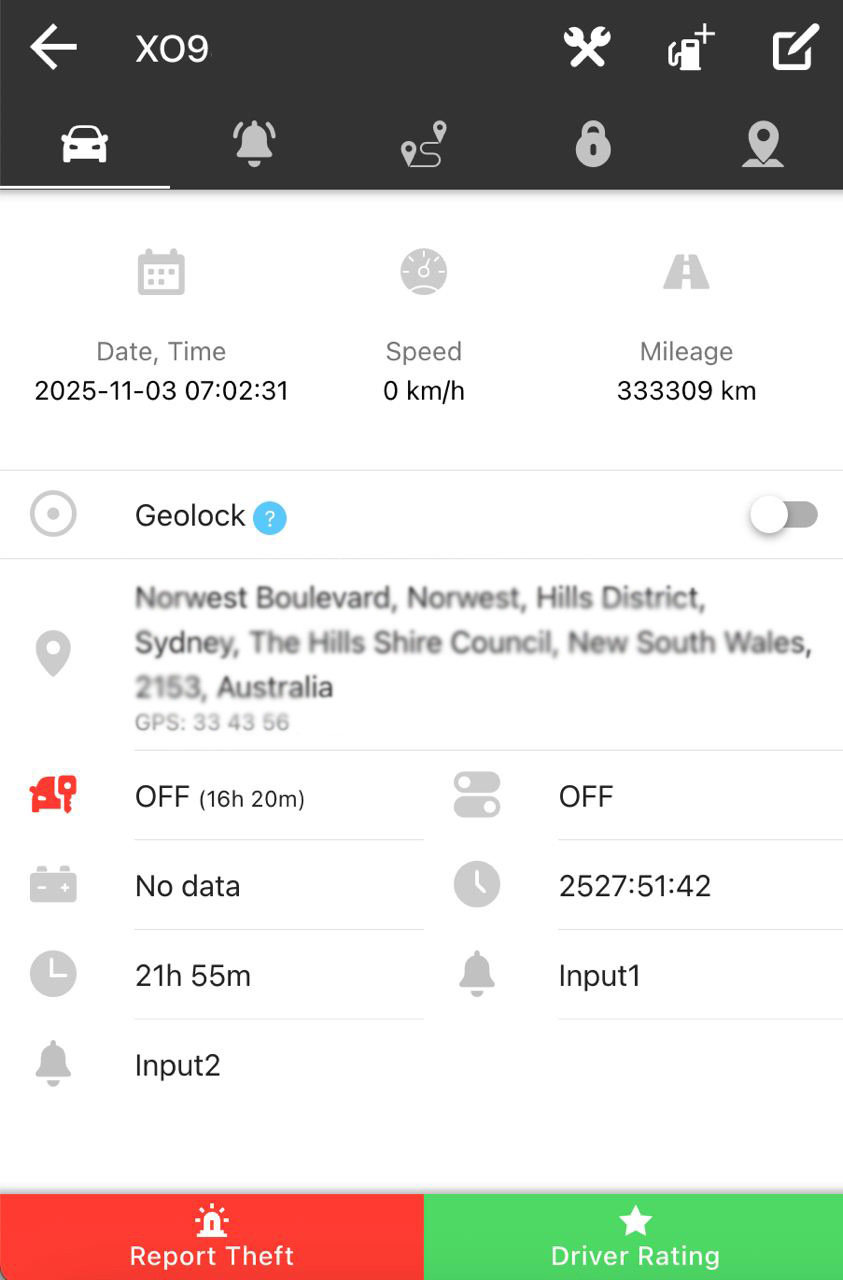Screen dimensions: 843x1280
Task: Open the maintenance wrench tools icon
Action: 586,47
